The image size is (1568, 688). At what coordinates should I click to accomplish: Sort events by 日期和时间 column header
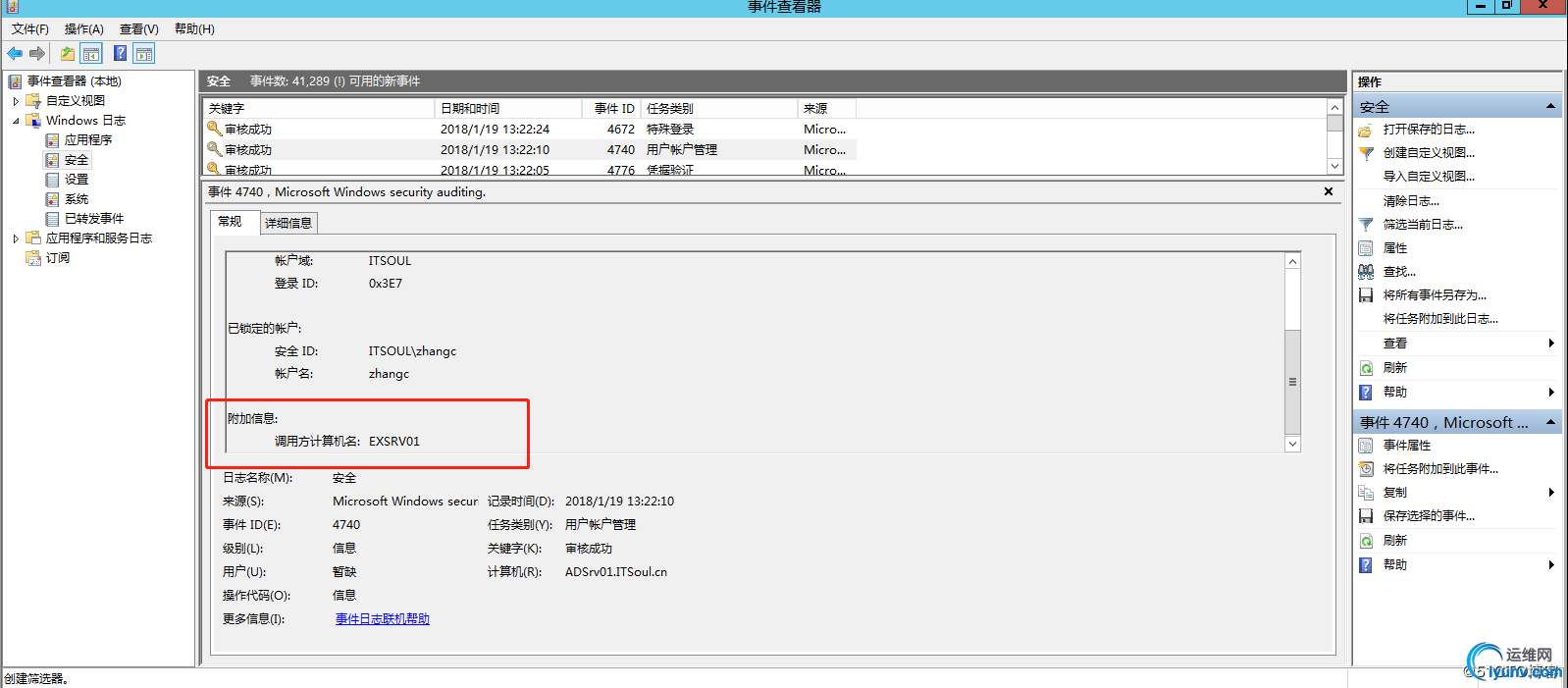[x=508, y=108]
